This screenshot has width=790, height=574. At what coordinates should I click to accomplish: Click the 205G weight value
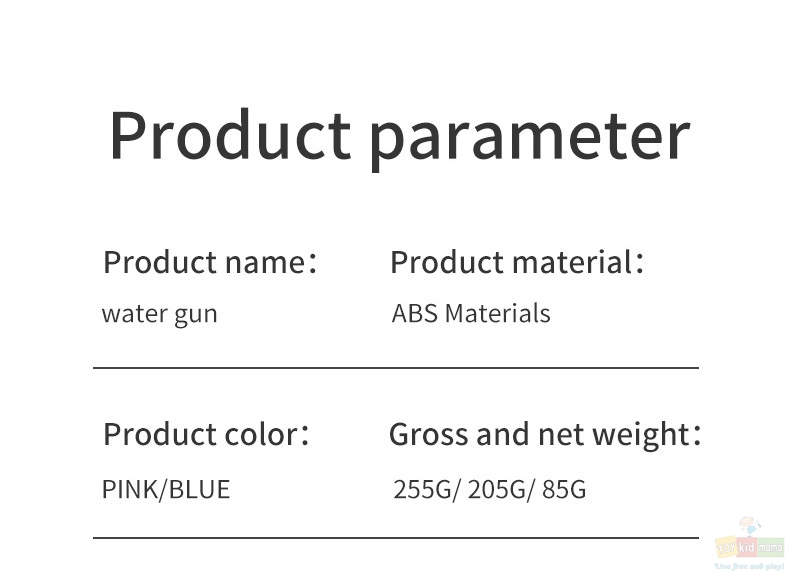tap(496, 489)
